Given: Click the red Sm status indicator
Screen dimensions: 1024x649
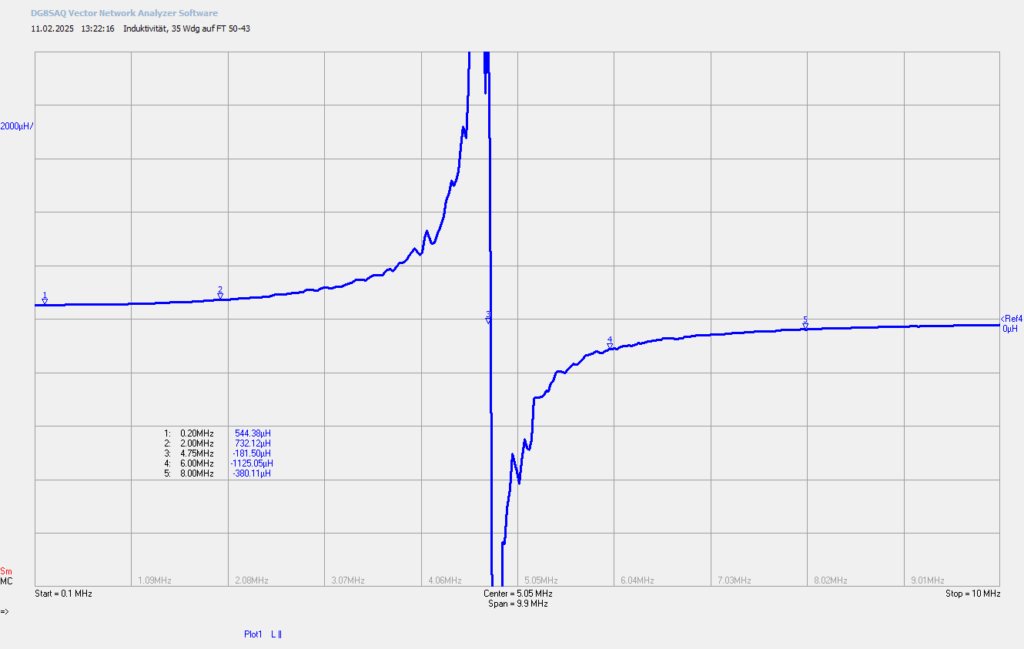Looking at the screenshot, I should pyautogui.click(x=6, y=571).
